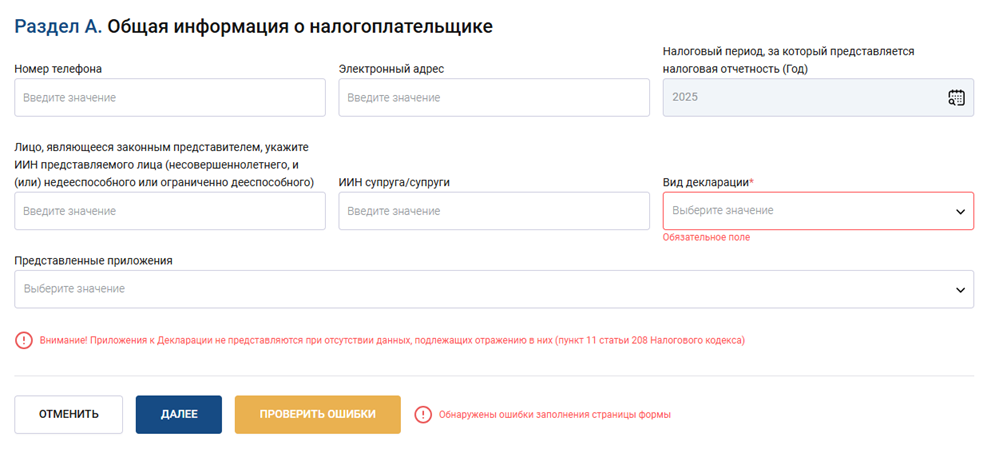
Task: Click into the 'Электронный адрес' input field
Action: (x=494, y=97)
